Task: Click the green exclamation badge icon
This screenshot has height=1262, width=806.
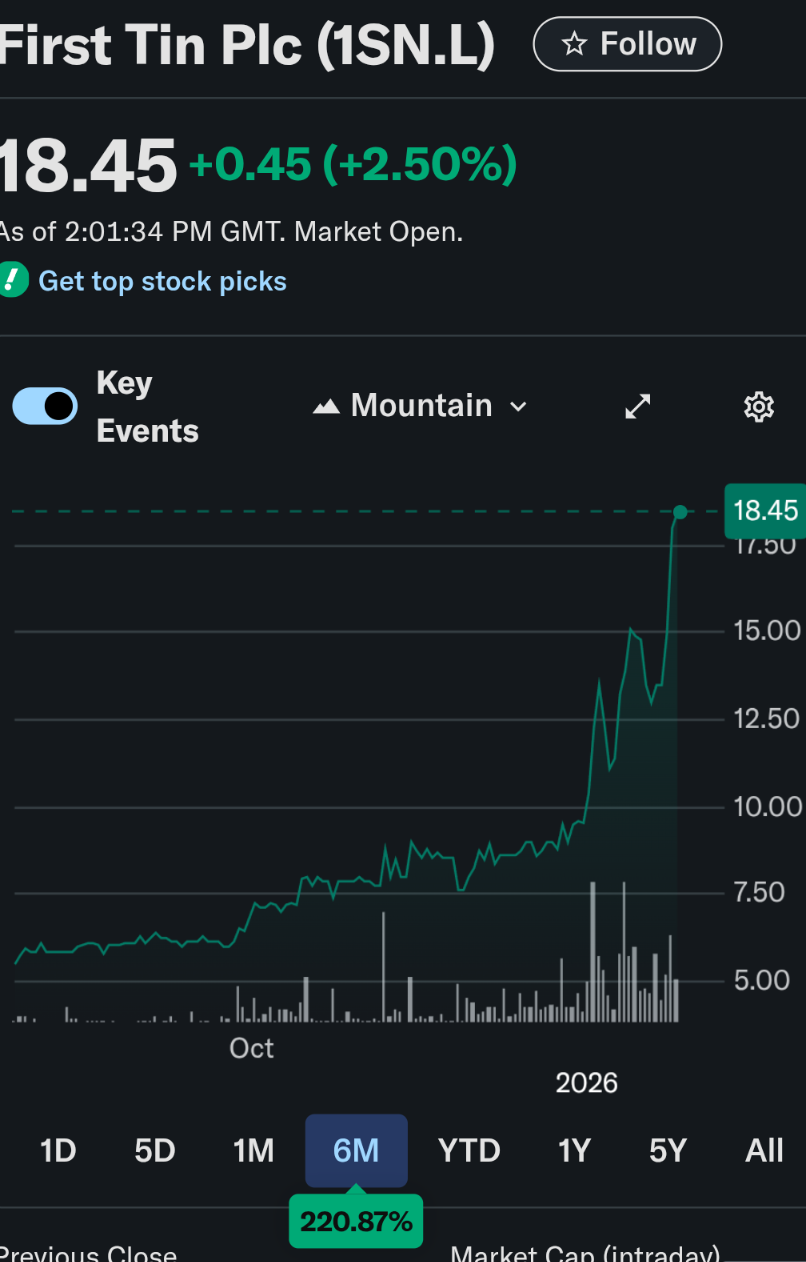Action: click(12, 281)
